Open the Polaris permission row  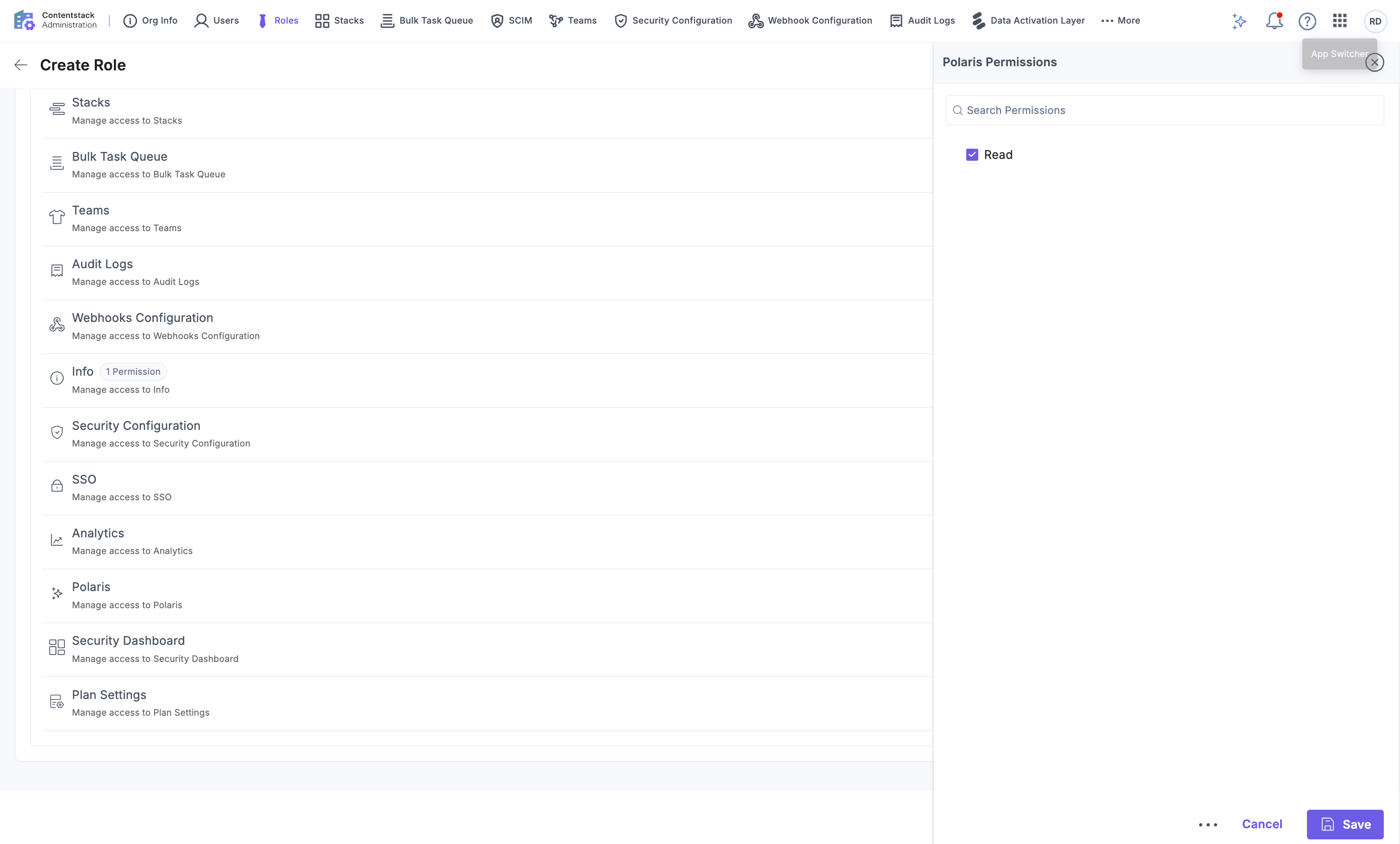point(487,596)
